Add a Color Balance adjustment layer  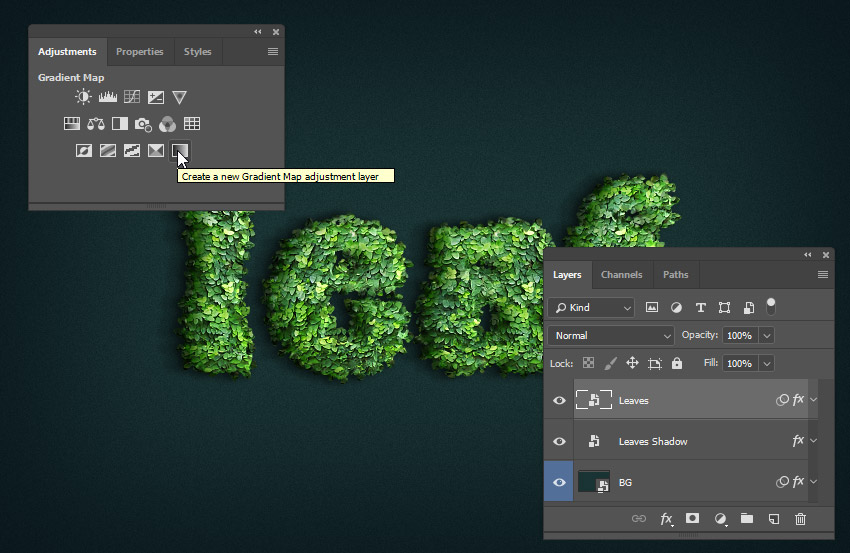tap(96, 124)
